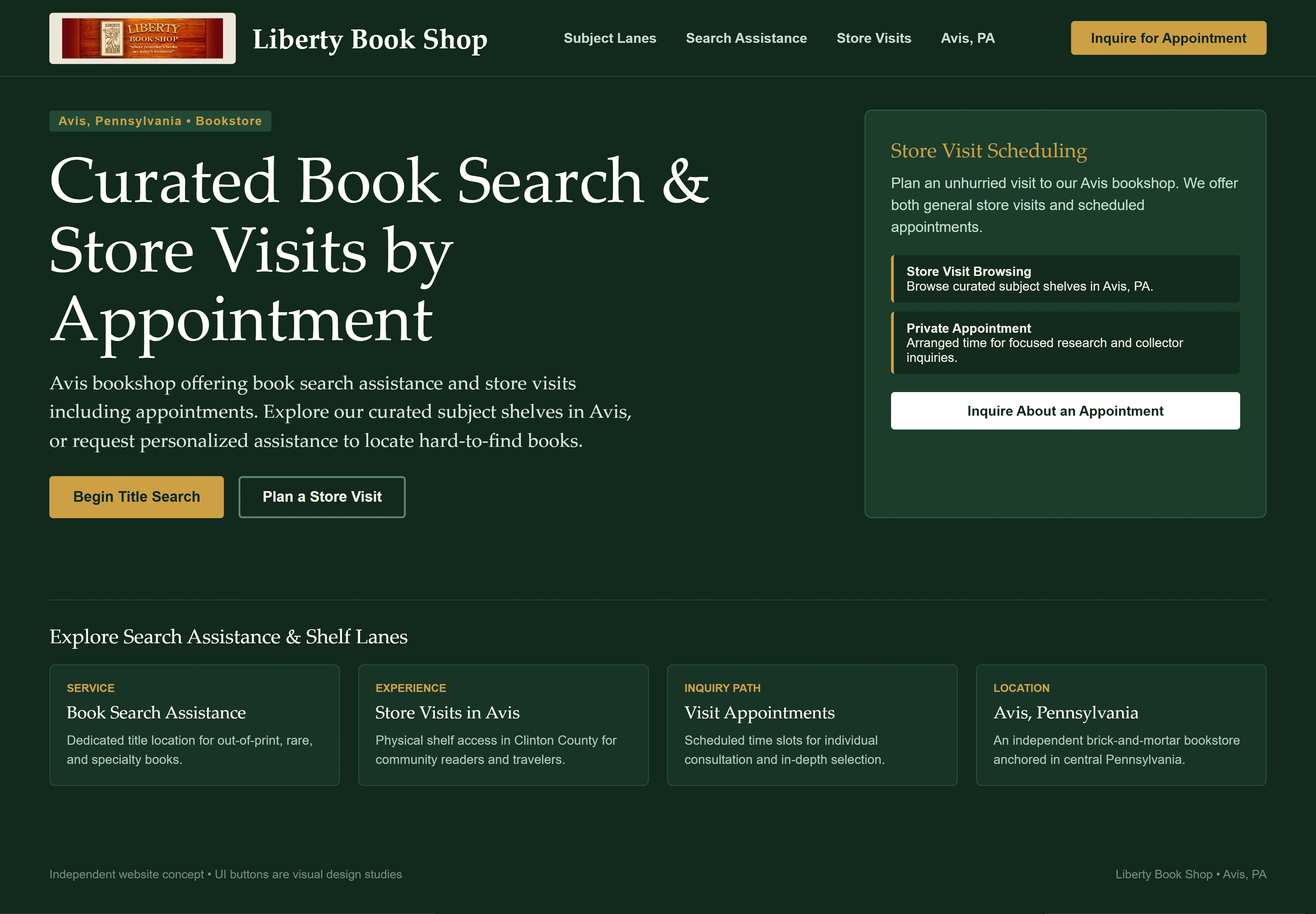The width and height of the screenshot is (1316, 914).
Task: Open the Search Assistance nav item
Action: [x=746, y=38]
